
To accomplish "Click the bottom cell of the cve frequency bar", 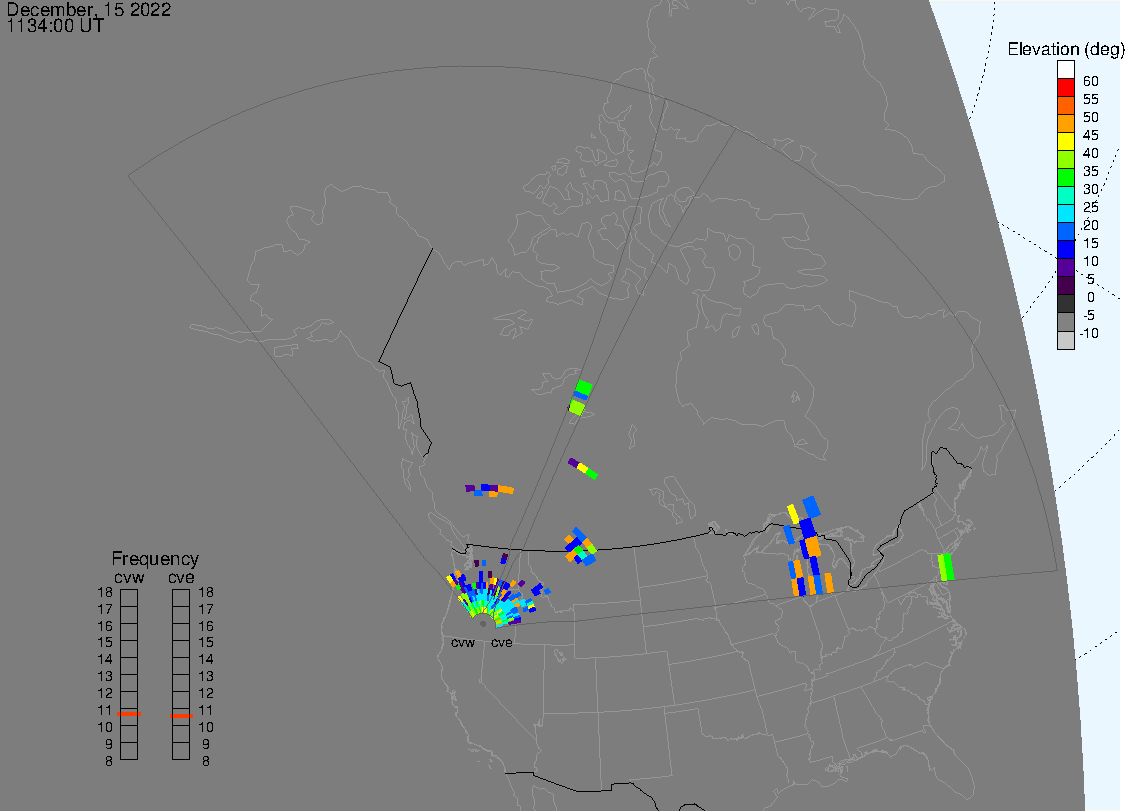I will click(182, 751).
